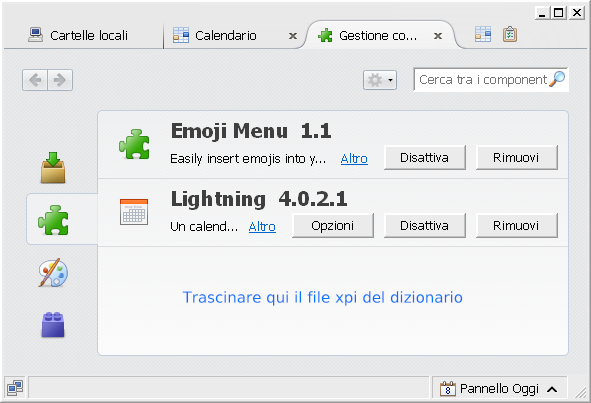Click the Lightning calendar icon
The width and height of the screenshot is (591, 403).
coord(134,212)
